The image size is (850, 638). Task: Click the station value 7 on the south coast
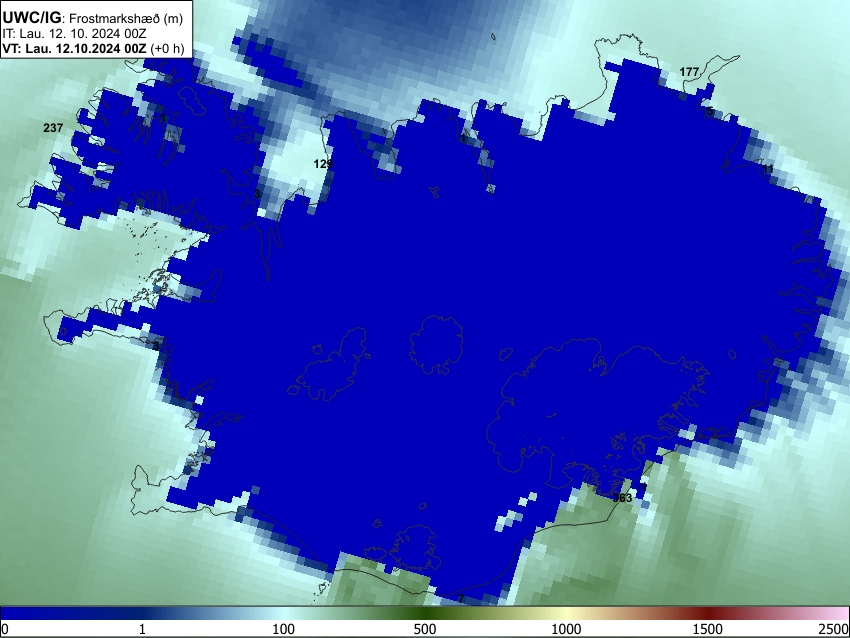click(x=461, y=599)
